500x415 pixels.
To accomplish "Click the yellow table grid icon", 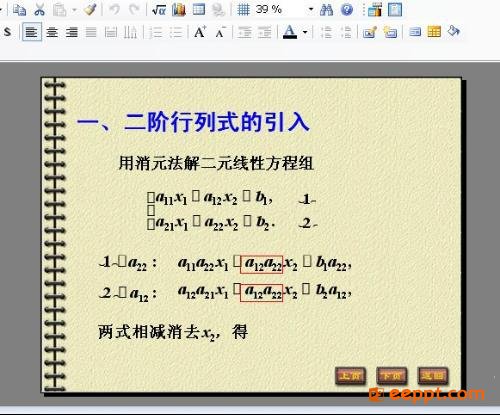I will [434, 32].
